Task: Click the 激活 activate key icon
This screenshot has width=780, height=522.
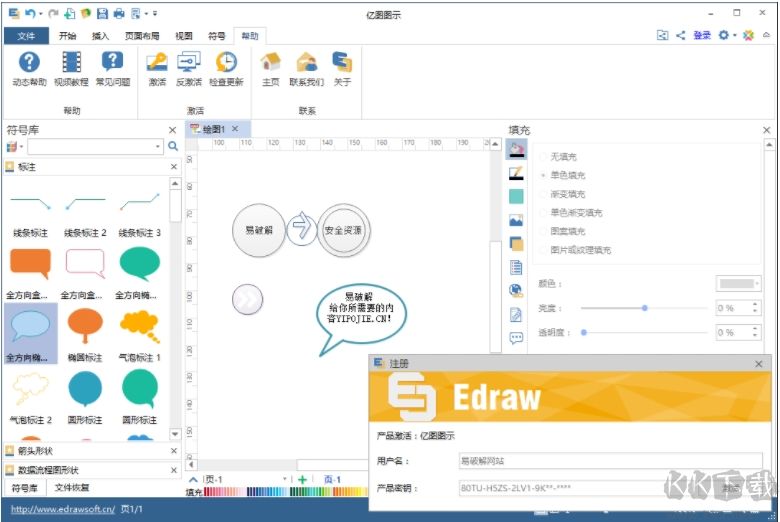Action: (157, 69)
